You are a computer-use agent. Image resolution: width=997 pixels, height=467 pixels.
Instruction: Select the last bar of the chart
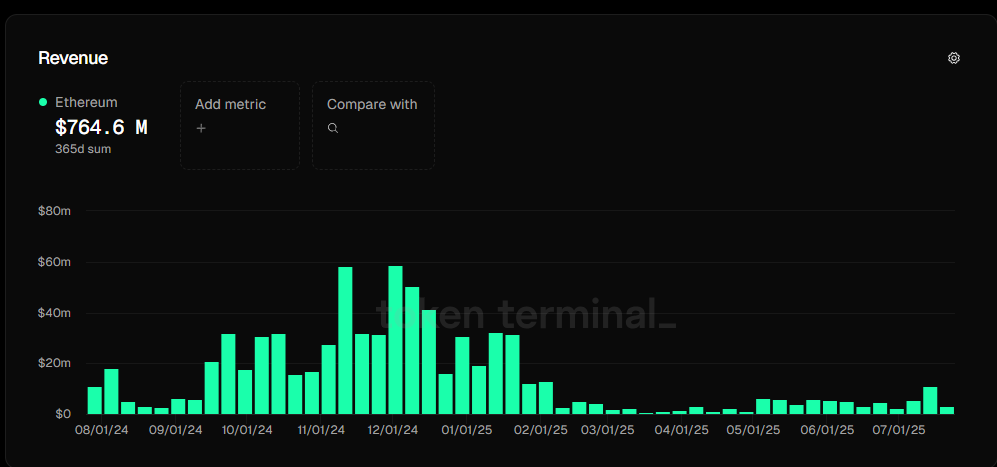click(x=947, y=410)
